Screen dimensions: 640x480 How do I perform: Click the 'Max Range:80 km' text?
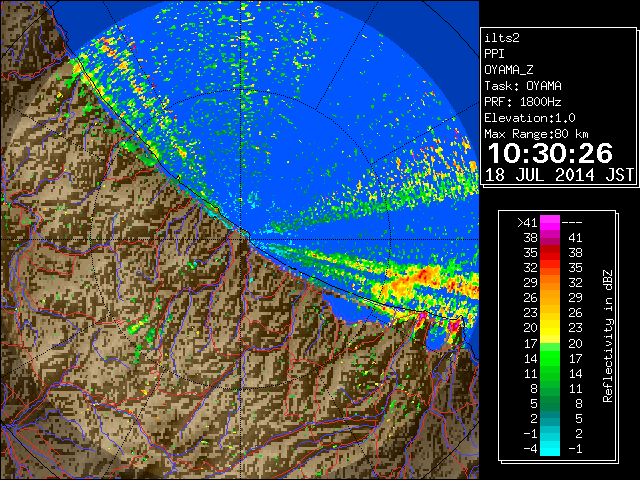click(x=536, y=134)
